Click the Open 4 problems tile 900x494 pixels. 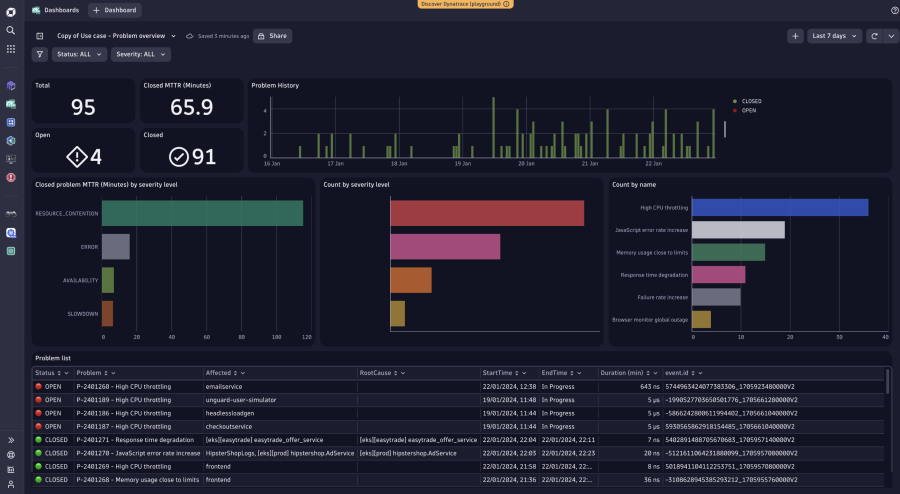(83, 150)
